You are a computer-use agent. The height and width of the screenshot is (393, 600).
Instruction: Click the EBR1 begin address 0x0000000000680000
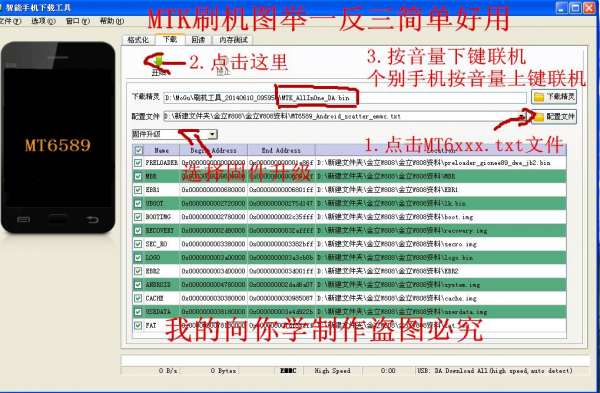coord(213,190)
